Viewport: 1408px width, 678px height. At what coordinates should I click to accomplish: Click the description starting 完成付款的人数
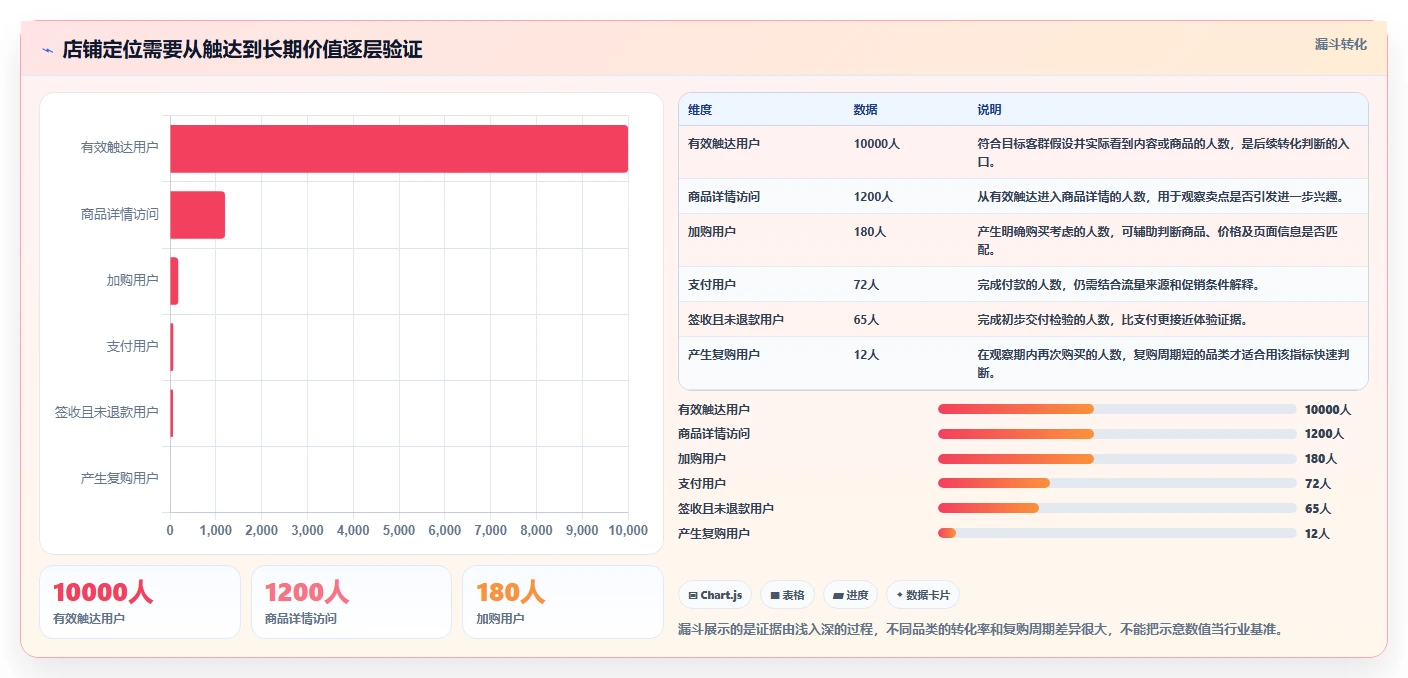1118,285
